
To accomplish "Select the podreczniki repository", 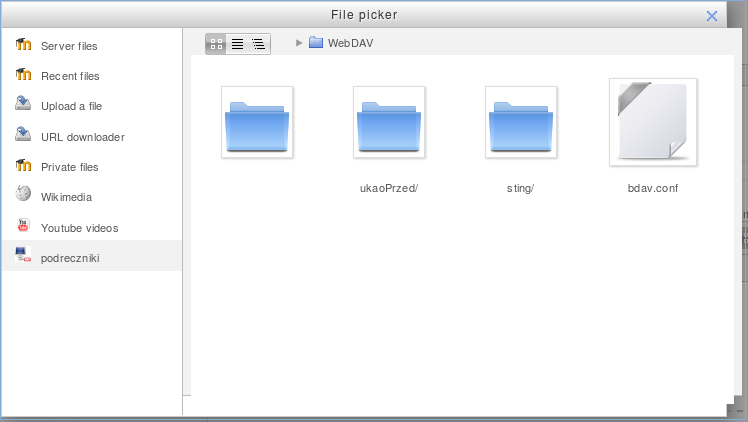I will pyautogui.click(x=92, y=258).
